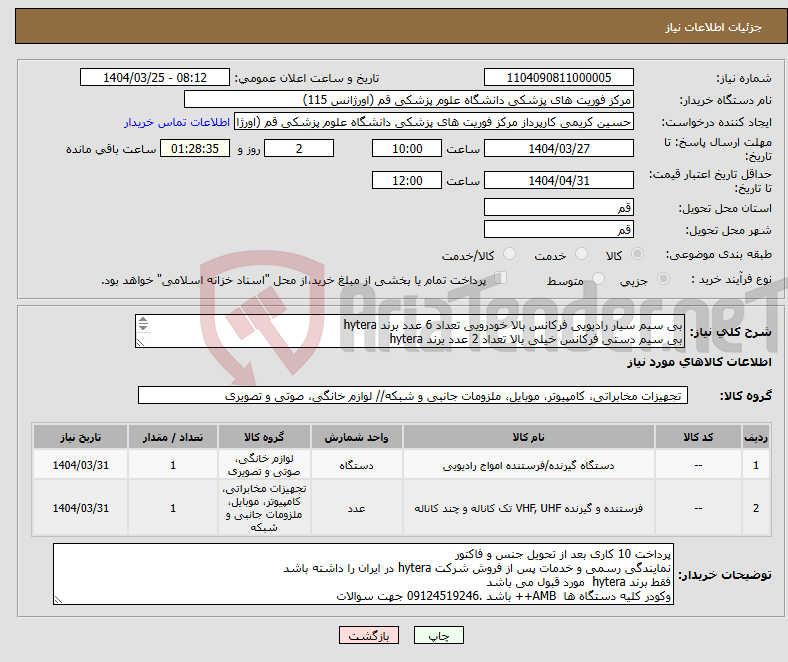
Task: Click the گروه کالا column header in table
Action: 264,437
